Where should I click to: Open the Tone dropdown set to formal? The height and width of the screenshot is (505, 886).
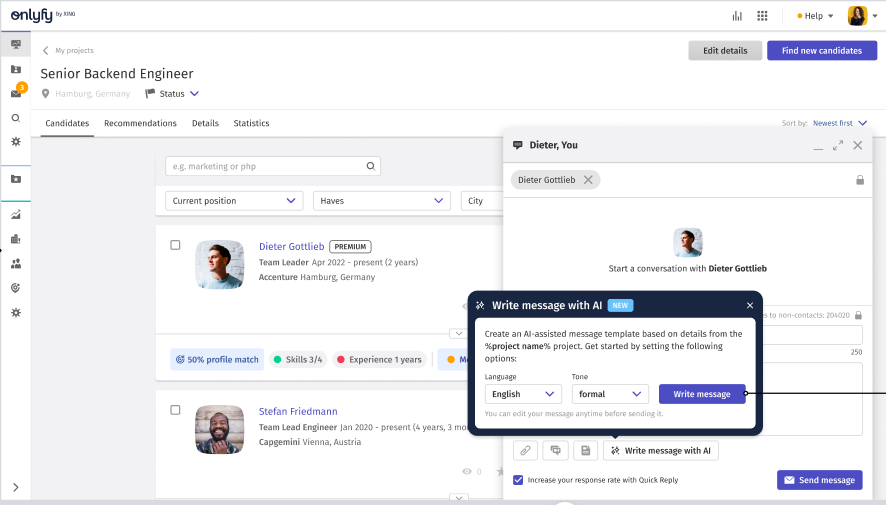[610, 394]
